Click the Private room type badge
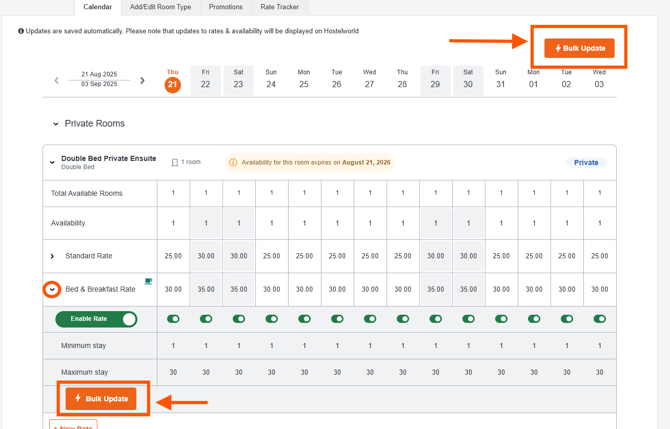This screenshot has width=670, height=429. (x=586, y=162)
